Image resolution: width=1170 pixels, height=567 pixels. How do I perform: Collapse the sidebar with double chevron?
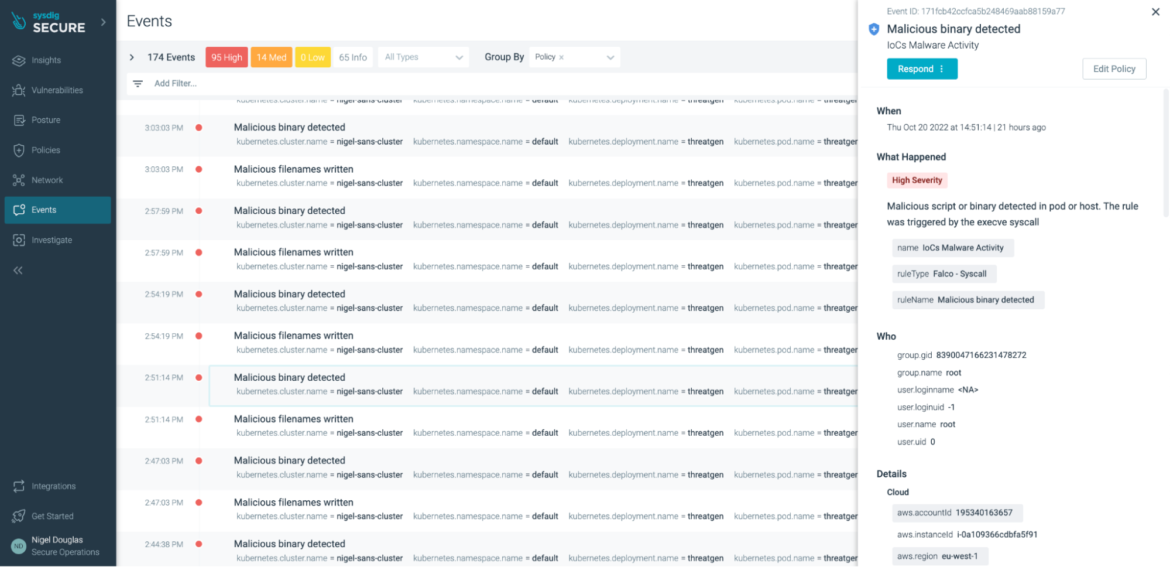[x=18, y=270]
